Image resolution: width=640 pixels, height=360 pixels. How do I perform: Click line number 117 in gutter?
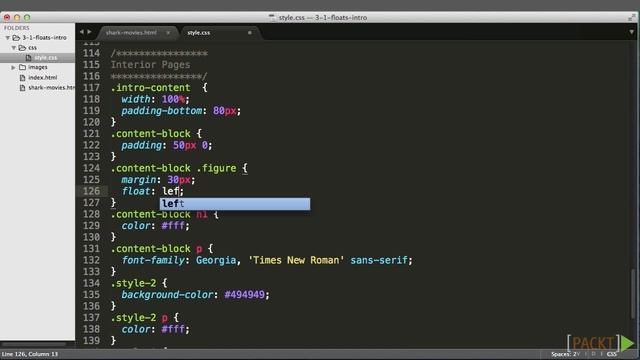[91, 88]
